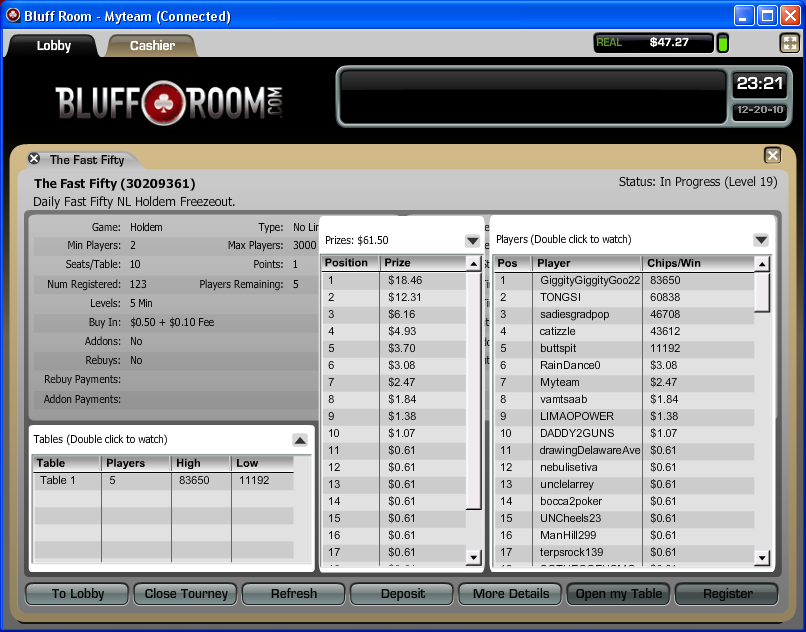
Task: Click the Pos column header in Players list
Action: [x=512, y=263]
